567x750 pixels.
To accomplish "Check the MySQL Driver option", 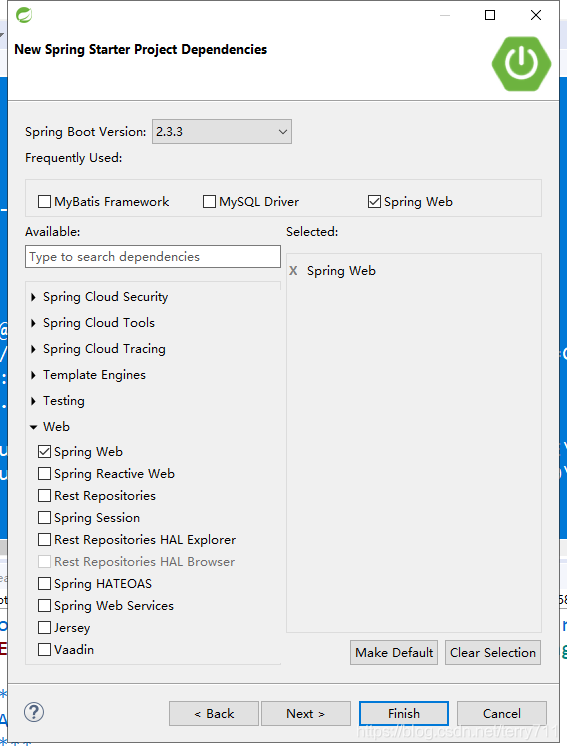I will (x=209, y=202).
